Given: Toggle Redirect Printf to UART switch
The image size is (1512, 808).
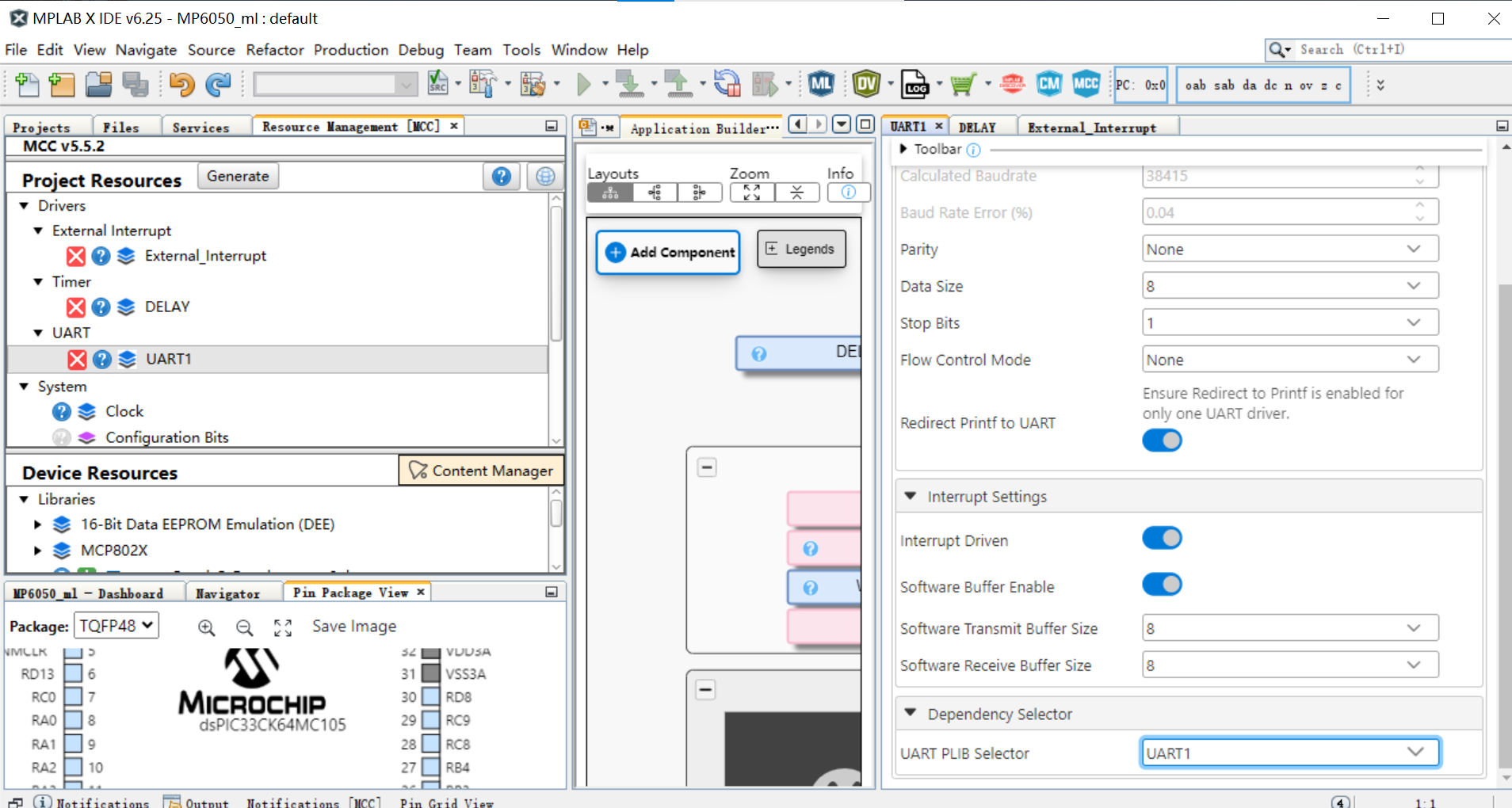Looking at the screenshot, I should 1162,440.
